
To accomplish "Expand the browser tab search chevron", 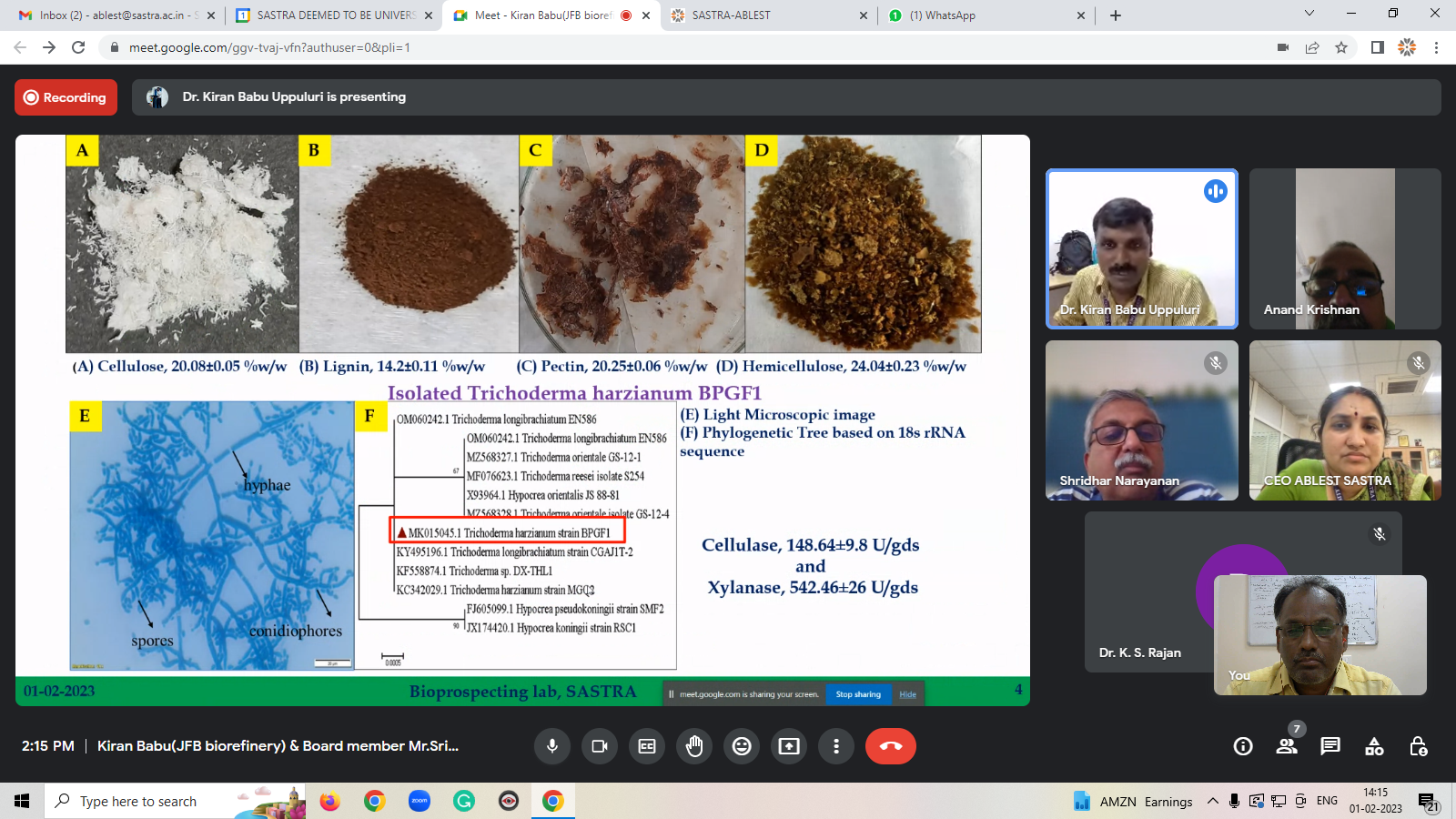I will click(x=1309, y=14).
